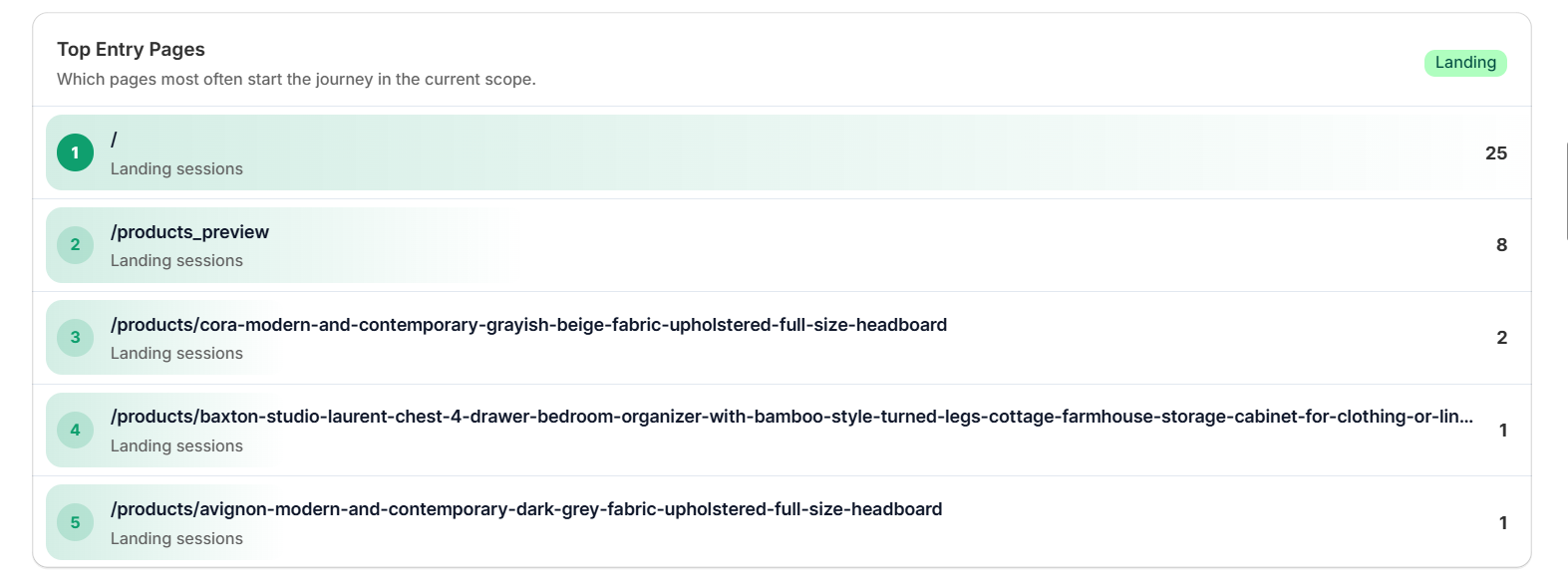Click the session count 25

click(1495, 153)
